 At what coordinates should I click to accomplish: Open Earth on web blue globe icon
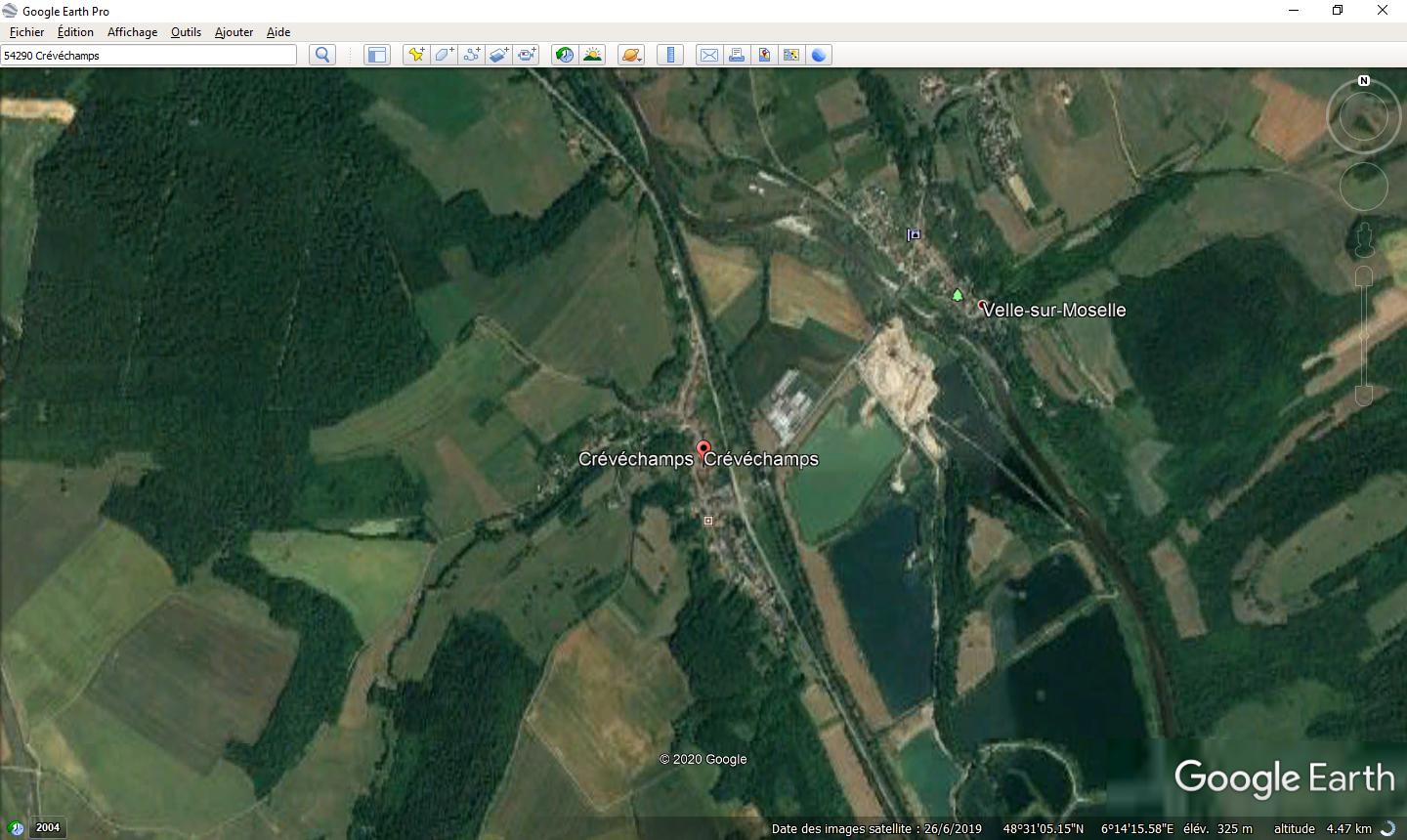(819, 55)
